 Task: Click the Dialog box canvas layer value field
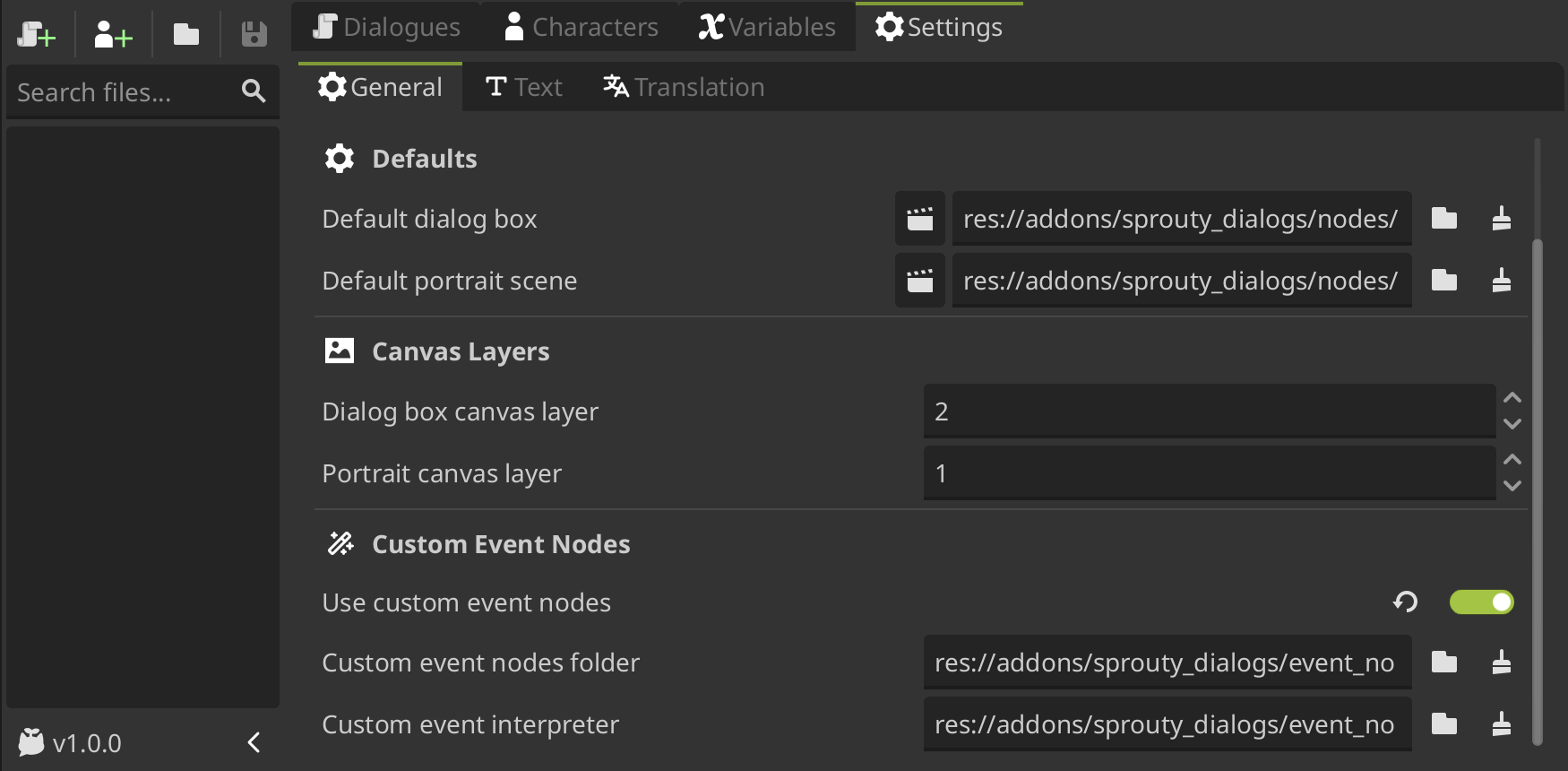click(1210, 411)
